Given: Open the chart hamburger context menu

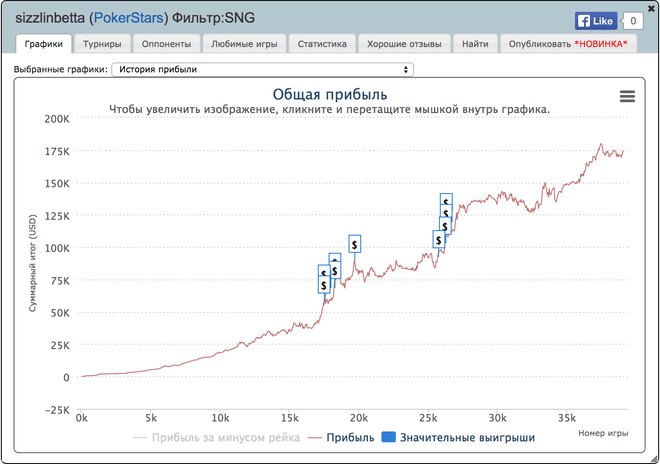Looking at the screenshot, I should 627,96.
